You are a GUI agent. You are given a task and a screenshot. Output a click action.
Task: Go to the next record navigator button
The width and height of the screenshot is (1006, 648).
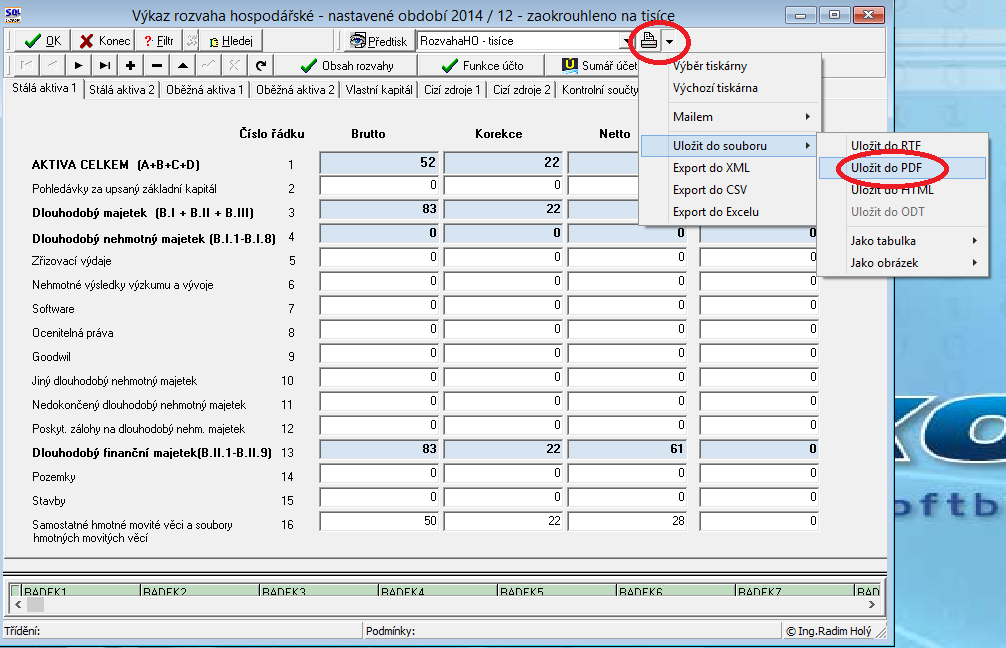pyautogui.click(x=78, y=65)
